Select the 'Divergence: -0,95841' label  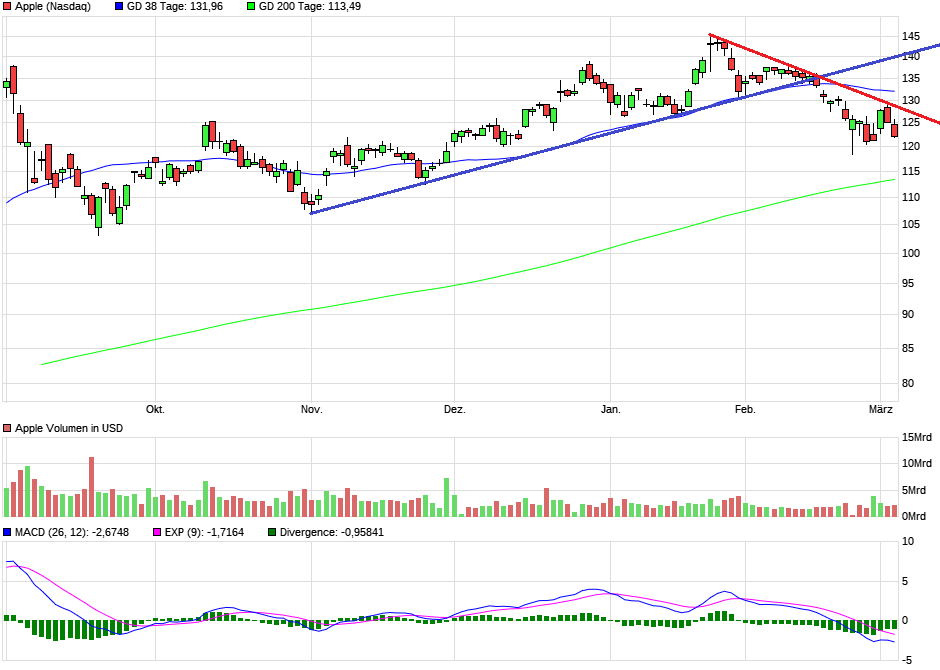pyautogui.click(x=332, y=532)
